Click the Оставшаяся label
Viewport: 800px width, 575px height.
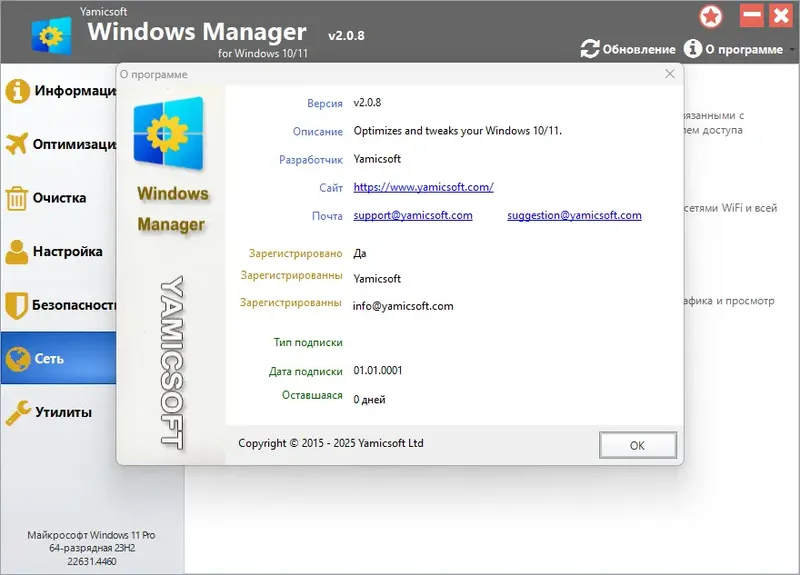click(312, 395)
